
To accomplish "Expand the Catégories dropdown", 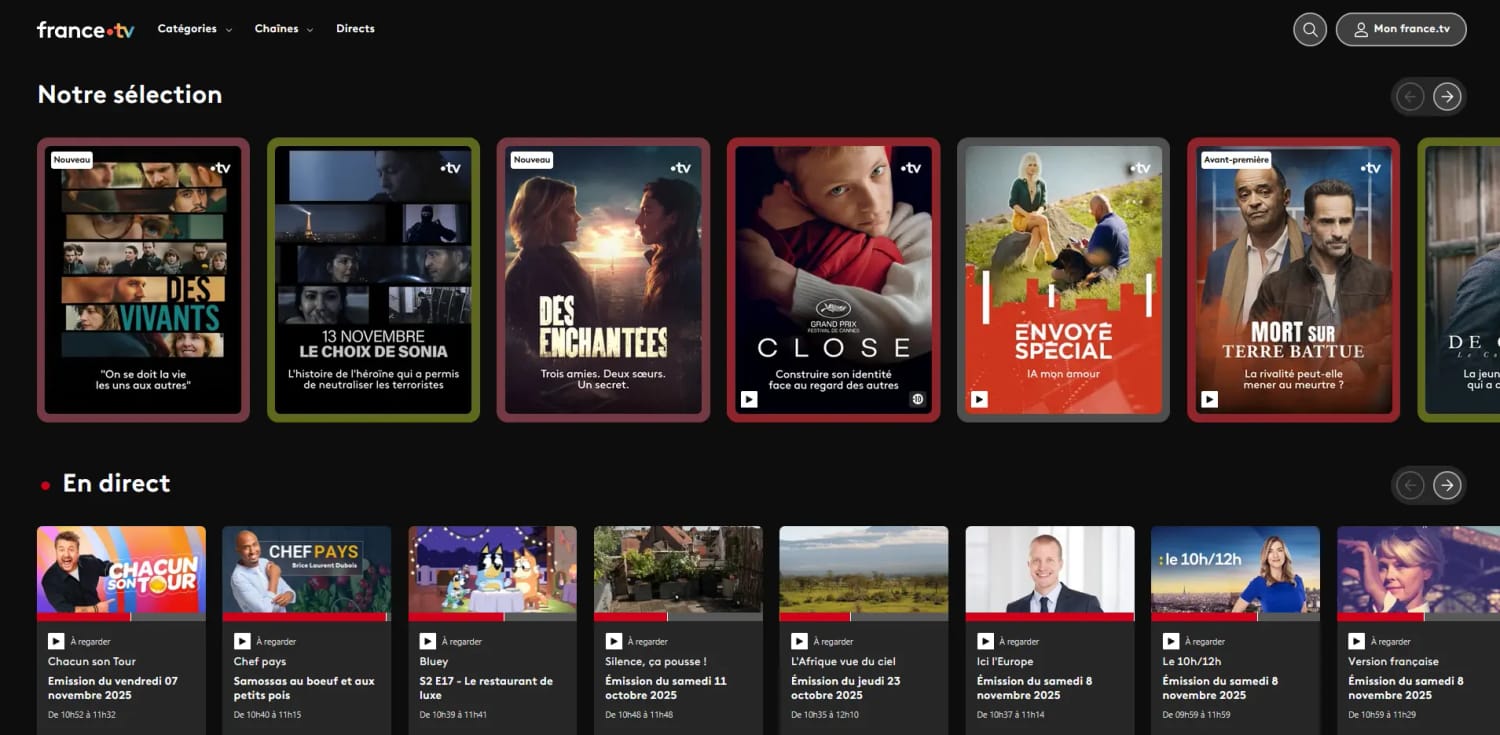I will [195, 29].
